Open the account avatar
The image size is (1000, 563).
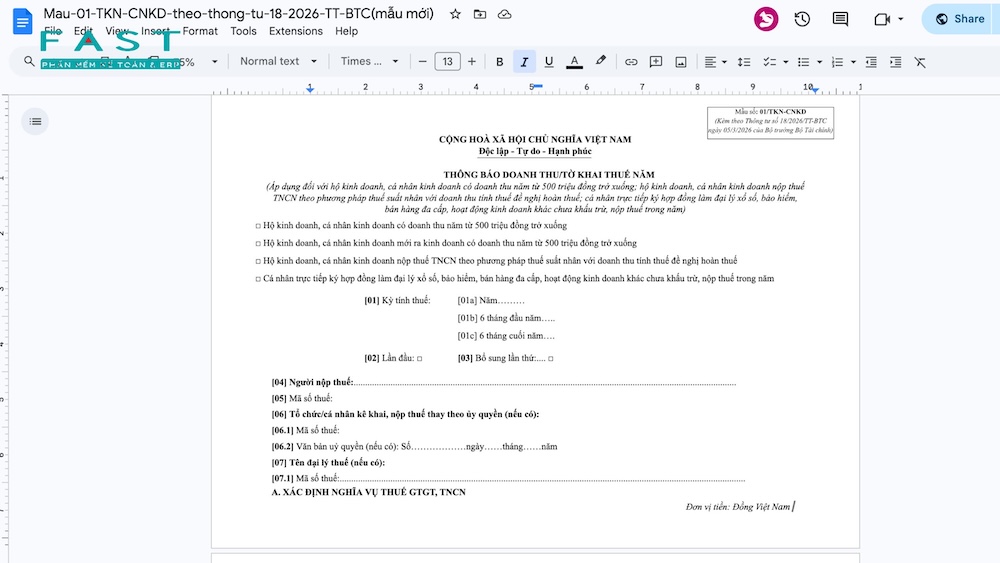coord(766,19)
